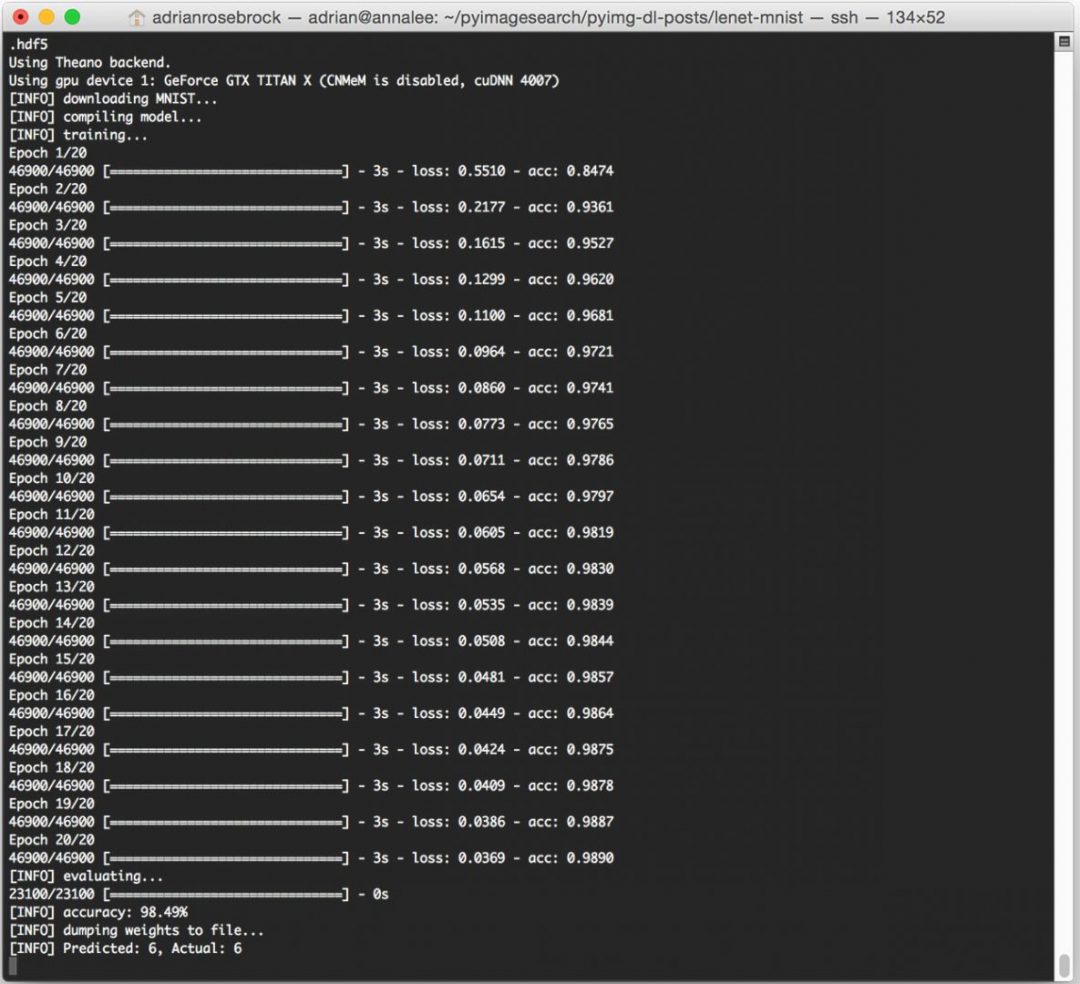
Task: Click 'Epoch 20/20' text
Action: click(52, 839)
